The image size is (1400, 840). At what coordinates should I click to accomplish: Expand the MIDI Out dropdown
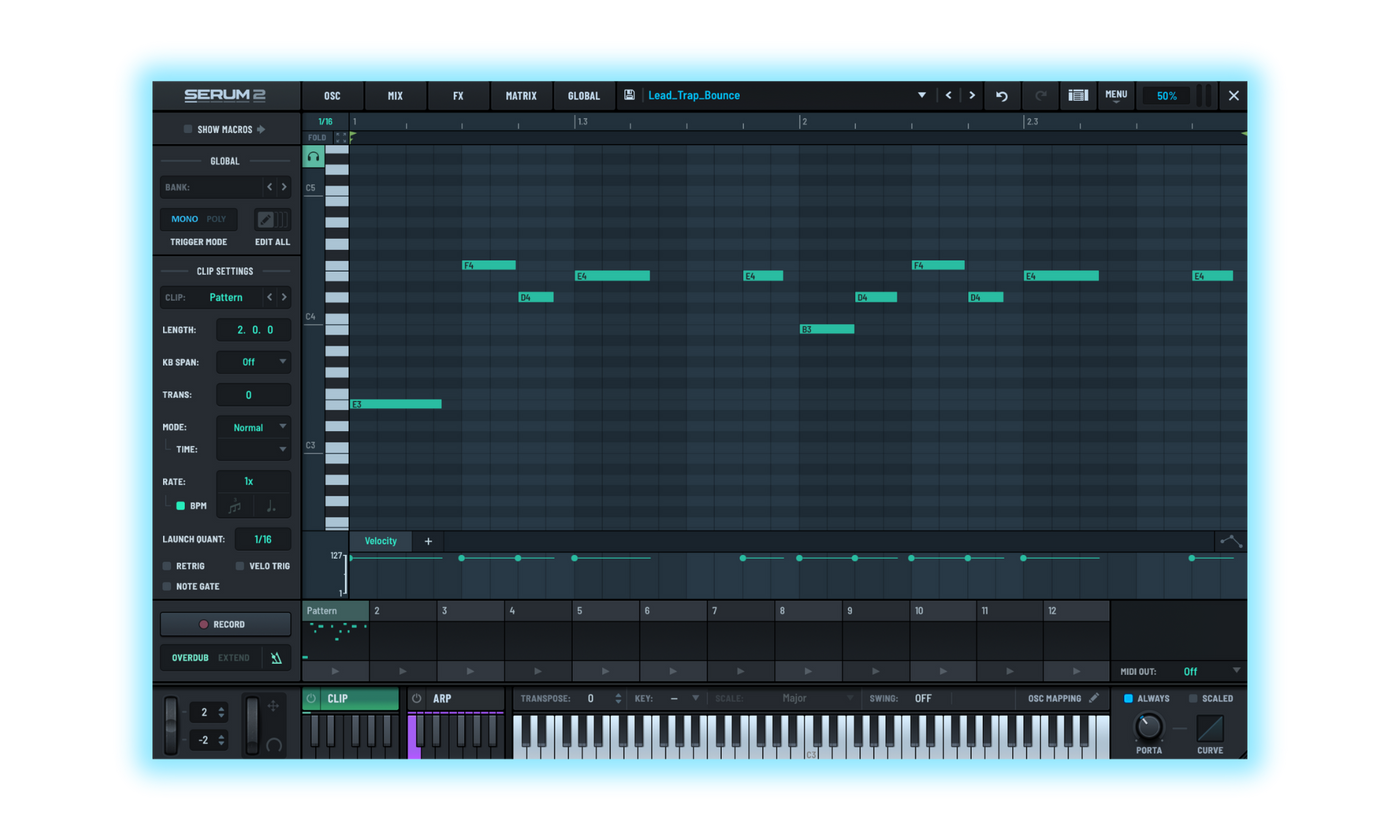tap(1211, 671)
